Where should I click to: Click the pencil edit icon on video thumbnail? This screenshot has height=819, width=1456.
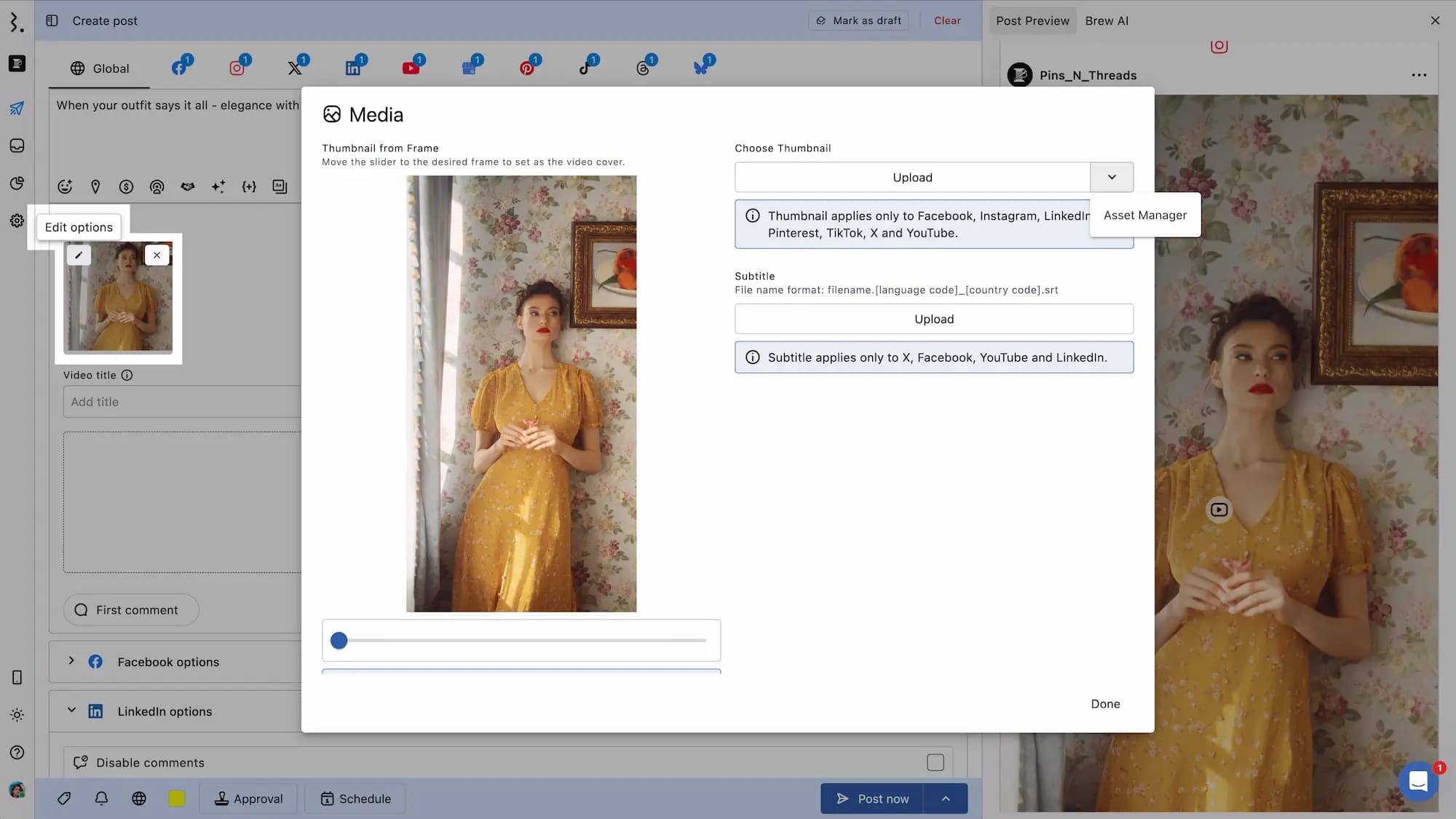[x=79, y=256]
